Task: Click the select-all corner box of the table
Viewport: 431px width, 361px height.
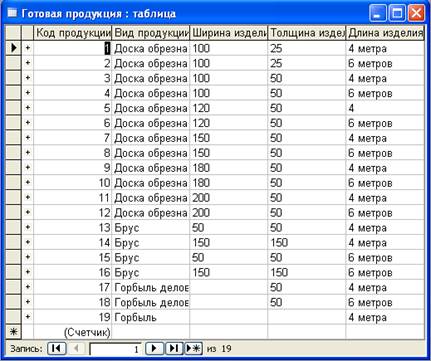Action: (x=14, y=33)
